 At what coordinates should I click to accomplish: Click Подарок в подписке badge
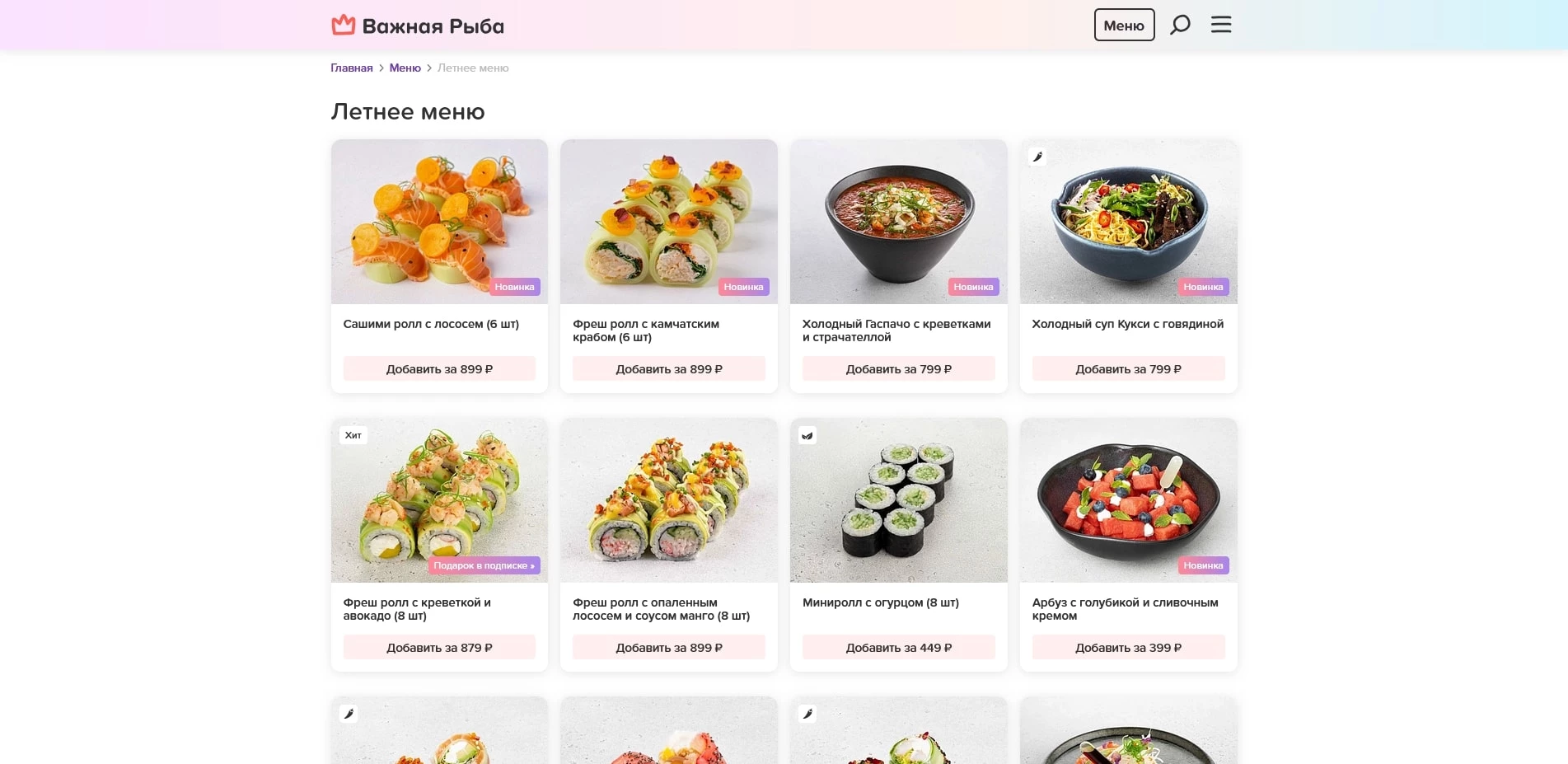pos(484,565)
